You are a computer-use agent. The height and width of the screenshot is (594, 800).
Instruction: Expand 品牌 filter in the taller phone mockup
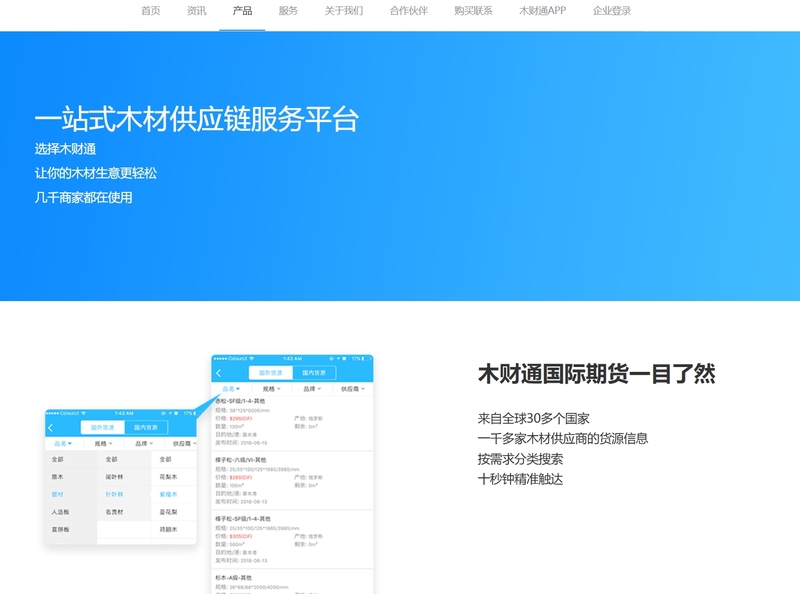point(312,389)
